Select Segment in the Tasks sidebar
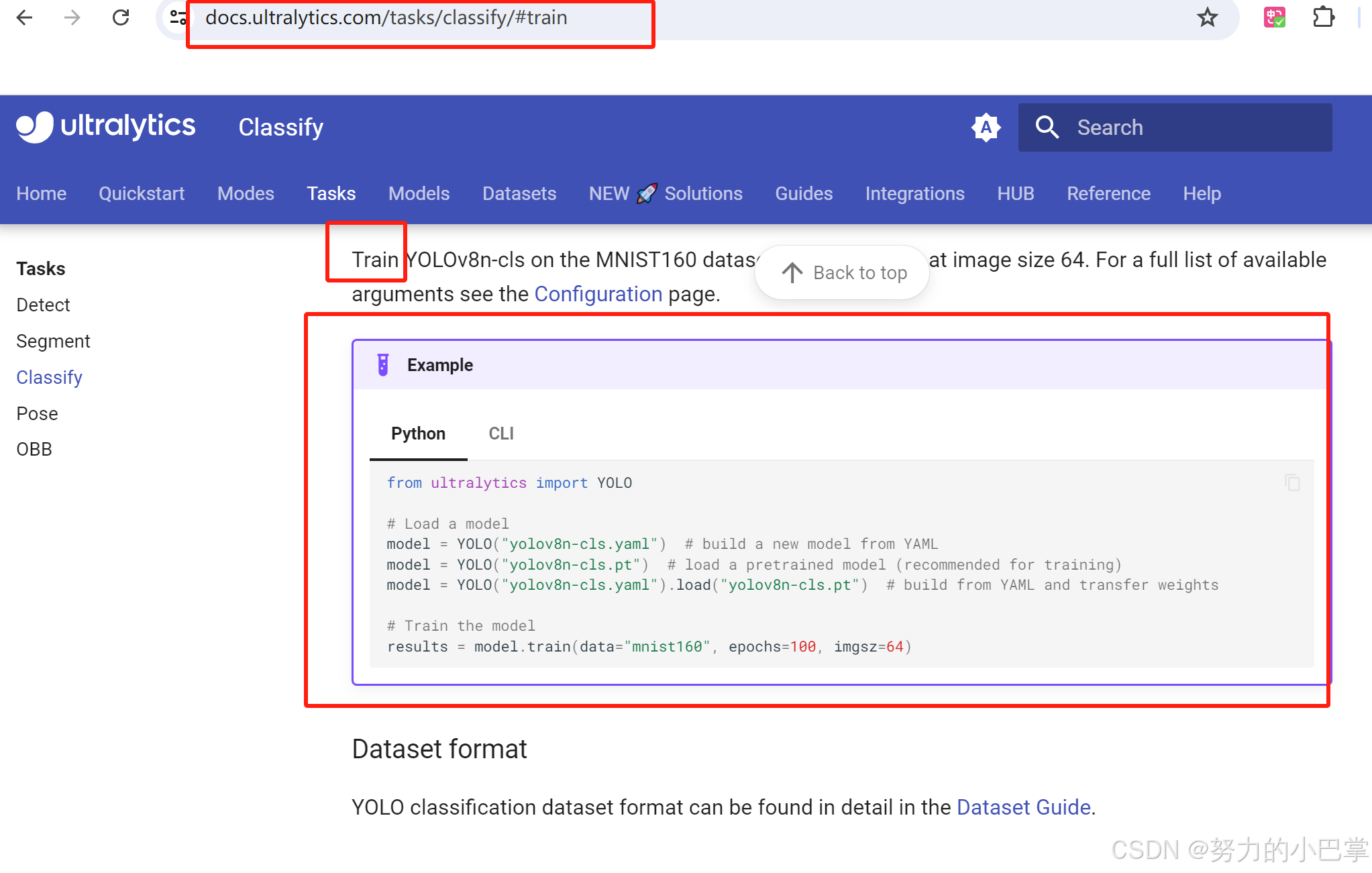 [x=53, y=342]
